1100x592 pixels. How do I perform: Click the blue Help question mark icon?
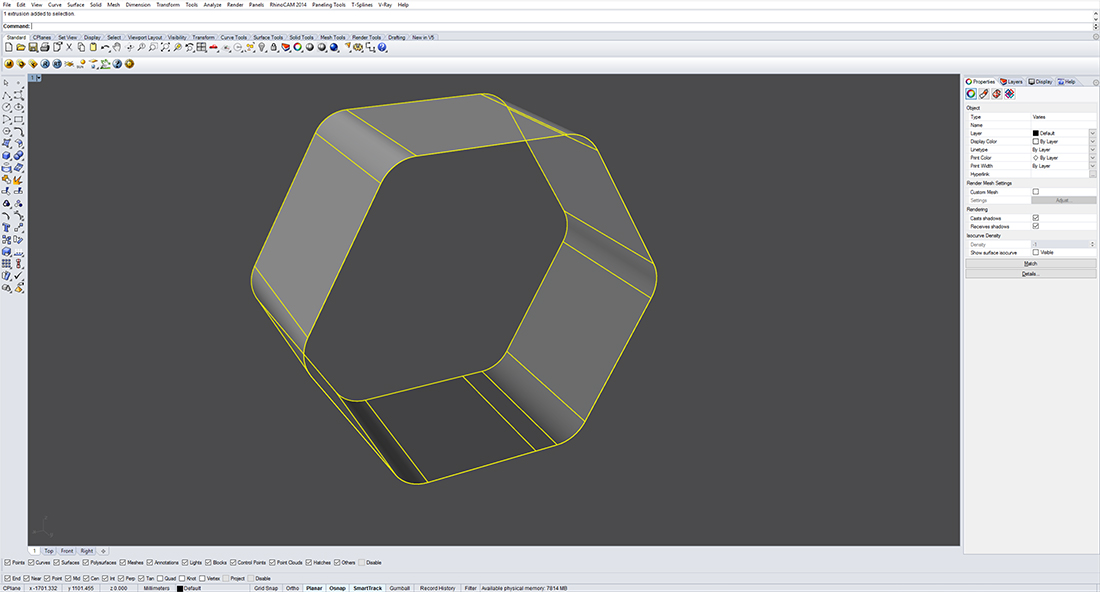382,48
